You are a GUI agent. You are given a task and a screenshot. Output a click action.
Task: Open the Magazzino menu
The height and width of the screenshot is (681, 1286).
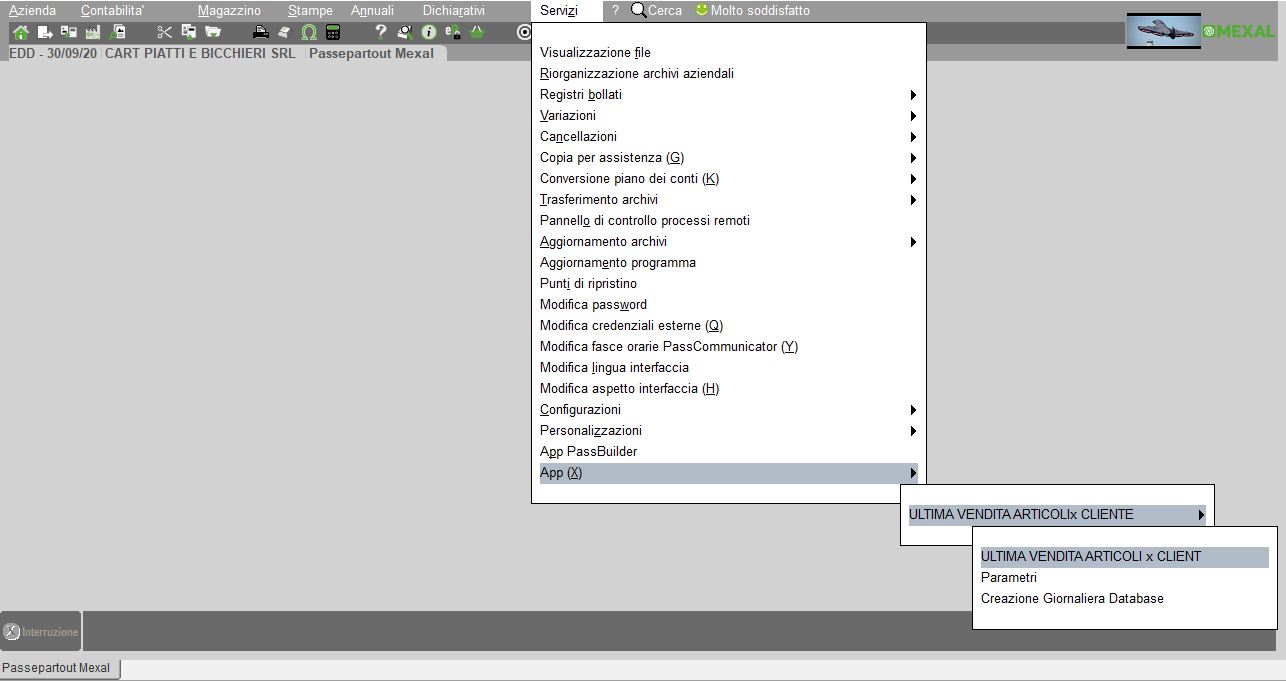229,10
